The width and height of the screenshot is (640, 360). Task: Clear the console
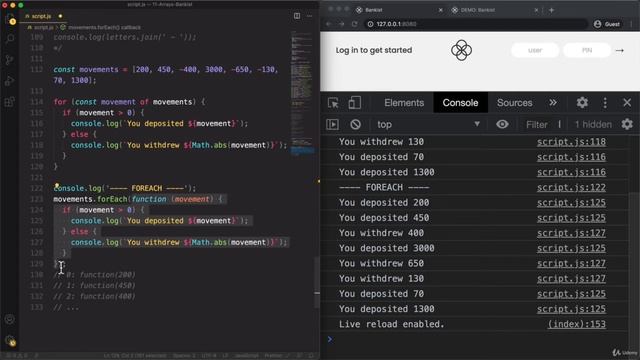coord(355,124)
